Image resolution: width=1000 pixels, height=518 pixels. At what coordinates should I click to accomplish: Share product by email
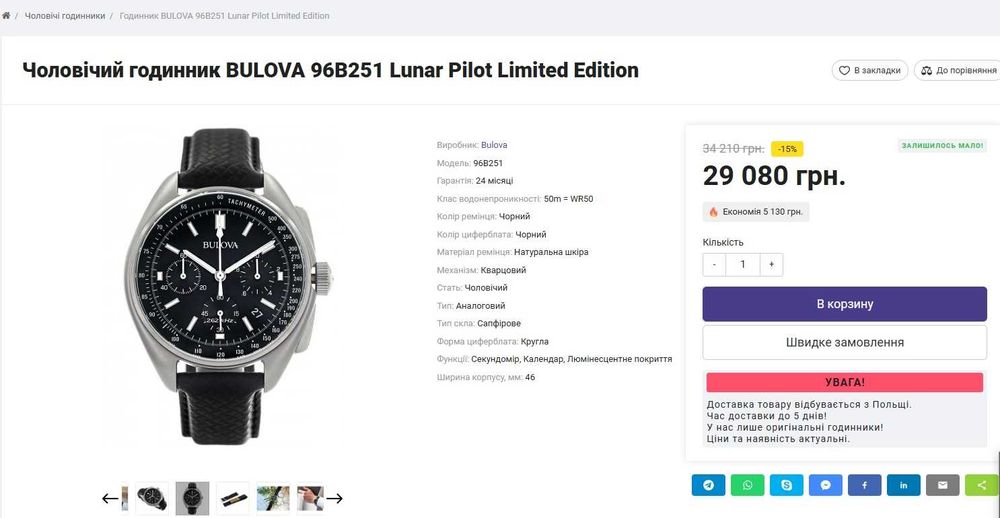(943, 485)
